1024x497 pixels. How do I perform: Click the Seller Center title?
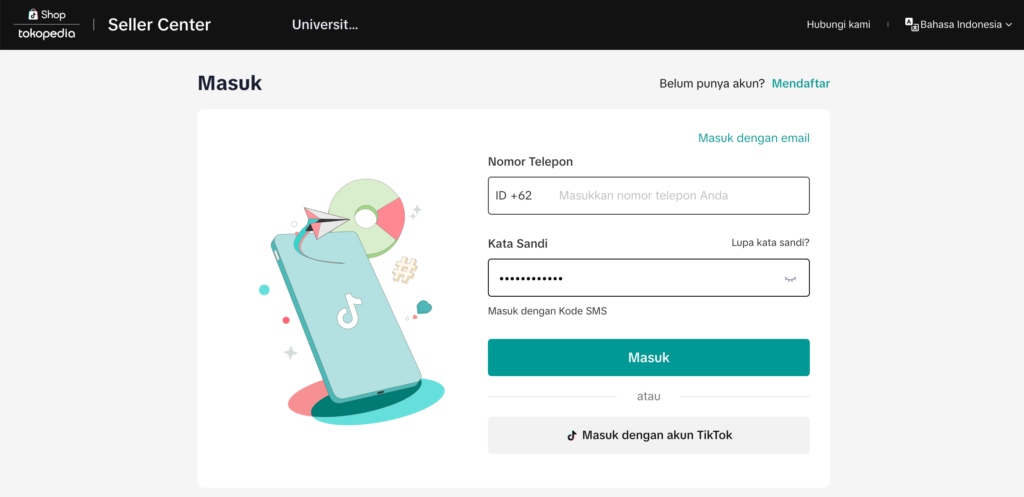(159, 25)
